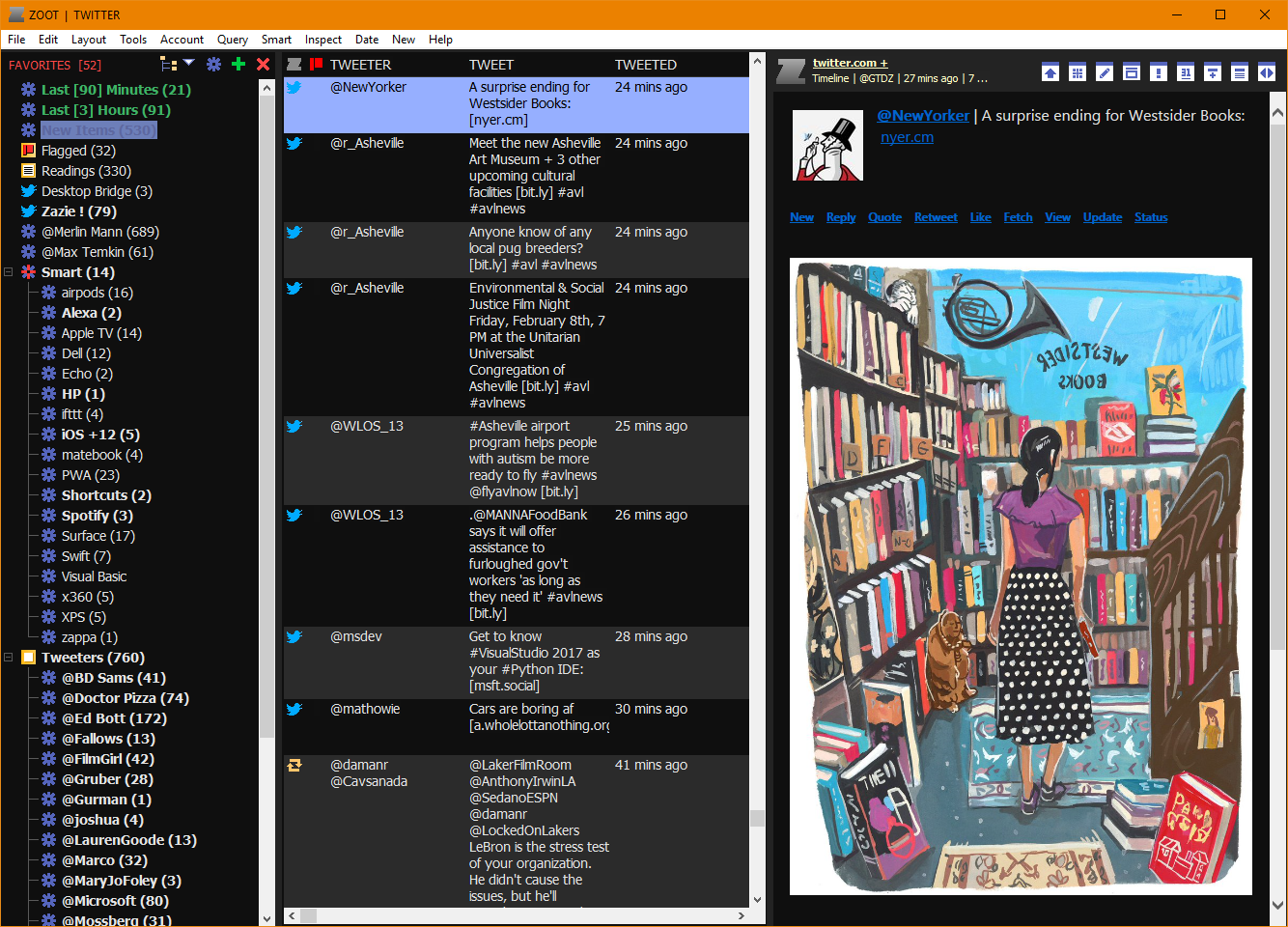Click the Twitter bird icon beside Zazie
The width and height of the screenshot is (1288, 927).
coord(29,211)
